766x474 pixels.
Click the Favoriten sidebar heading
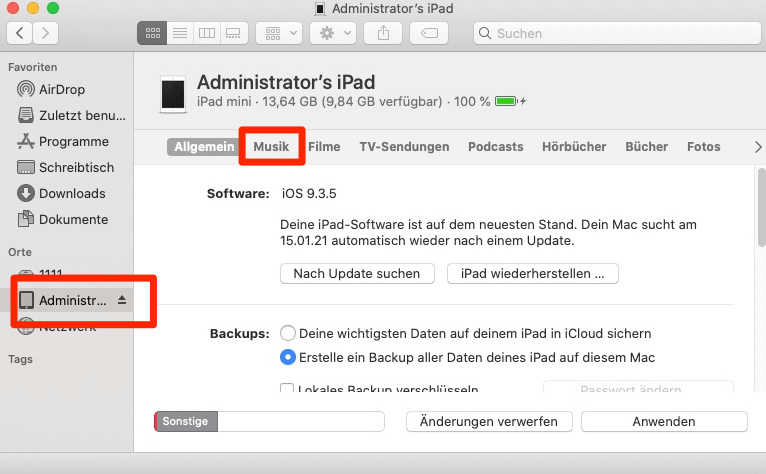(x=32, y=67)
